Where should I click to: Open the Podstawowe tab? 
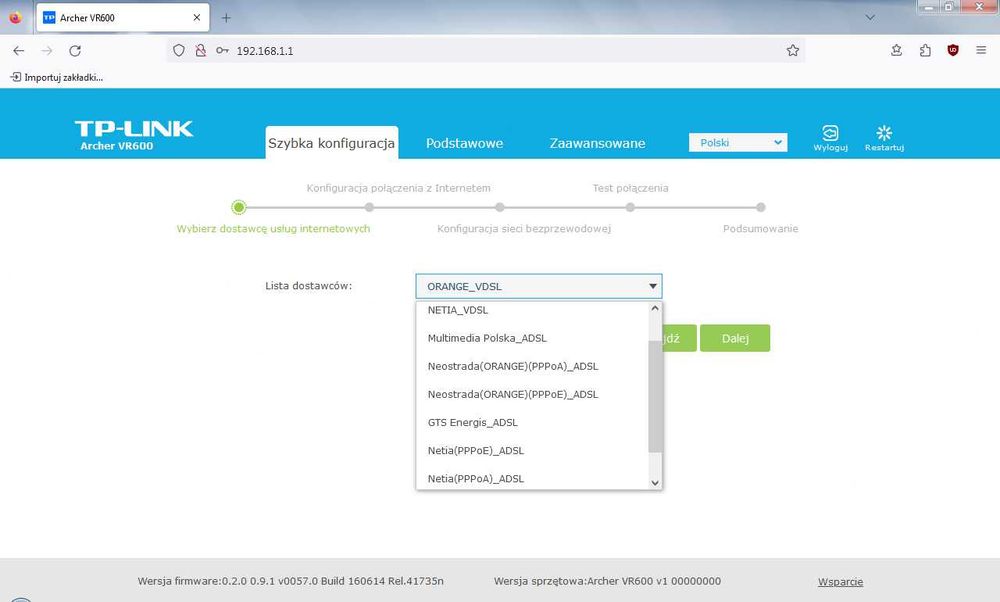coord(464,143)
